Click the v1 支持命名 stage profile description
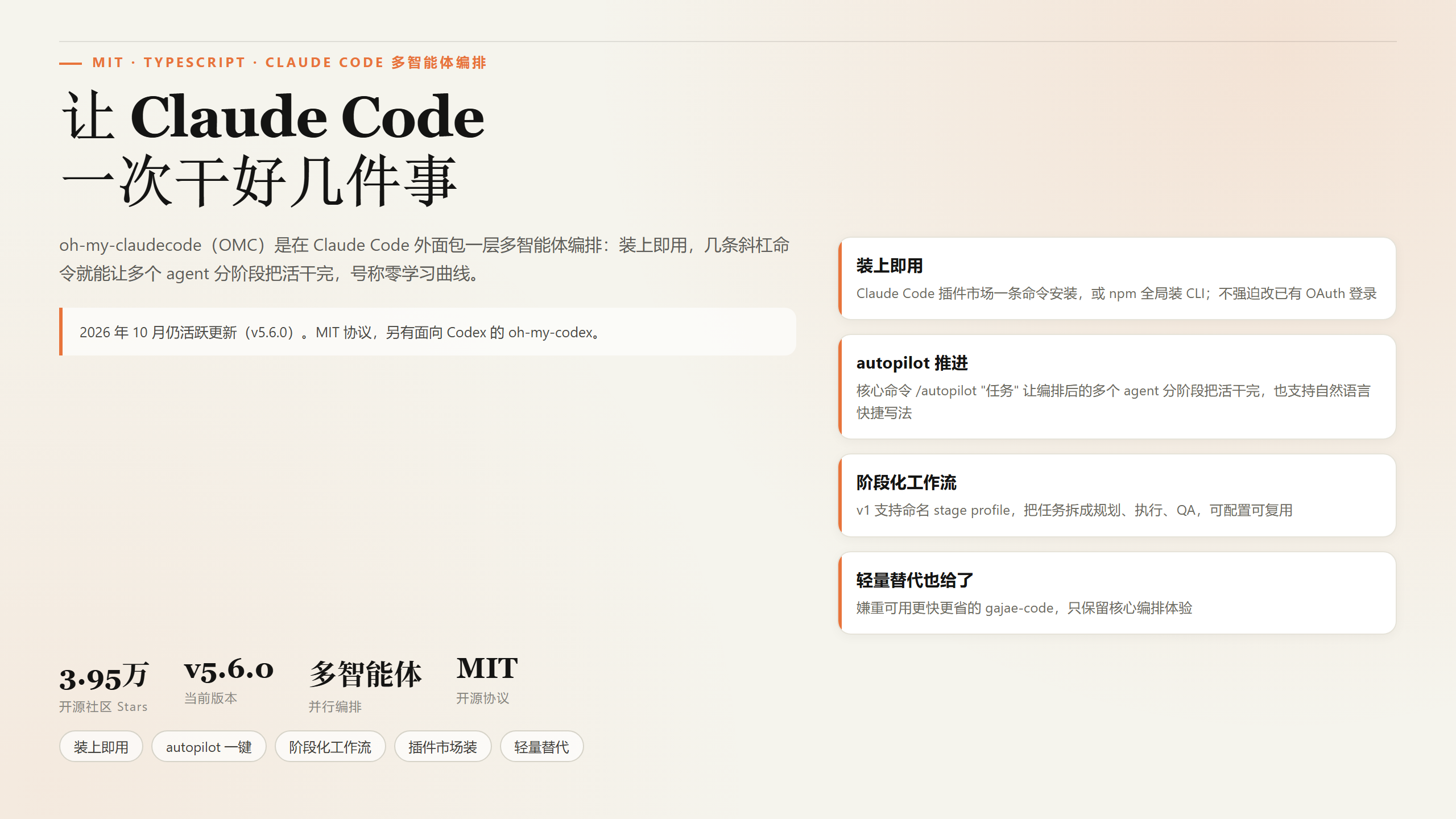The image size is (1456, 819). [1074, 510]
